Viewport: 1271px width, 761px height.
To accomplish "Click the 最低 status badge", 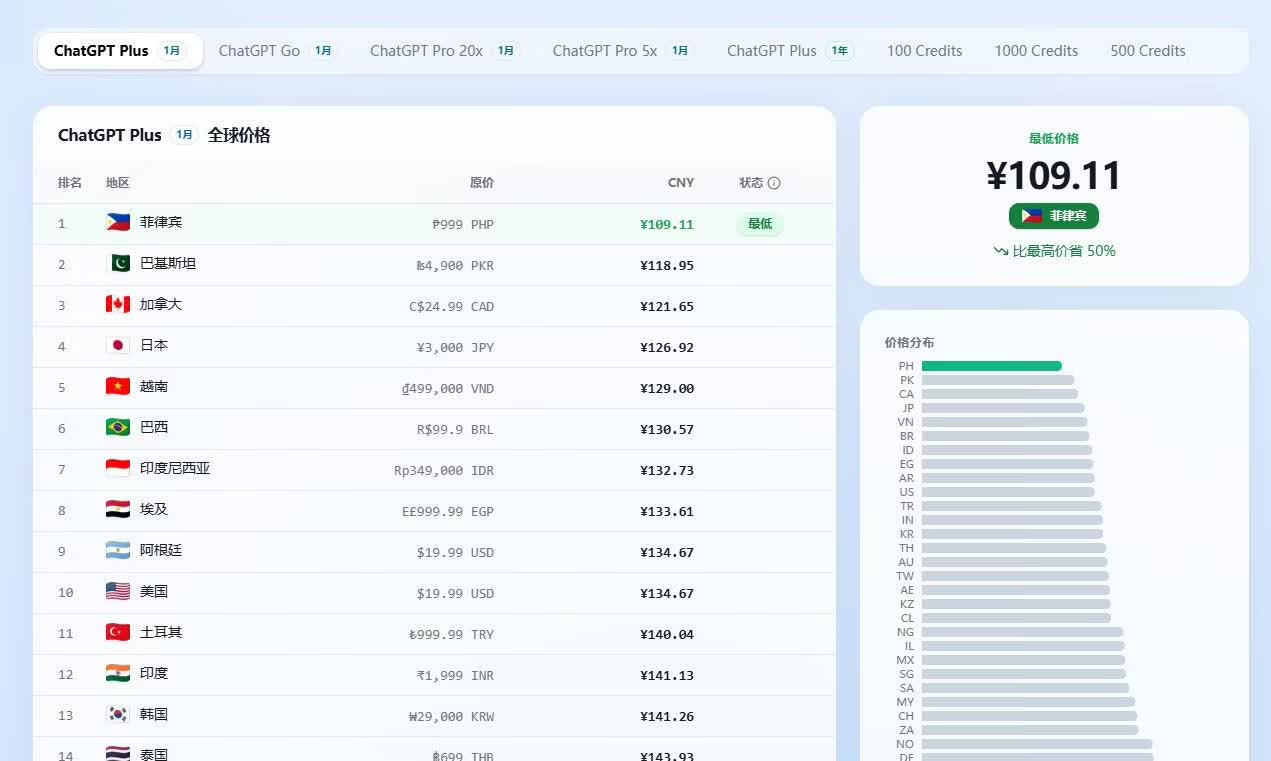I will coord(760,224).
